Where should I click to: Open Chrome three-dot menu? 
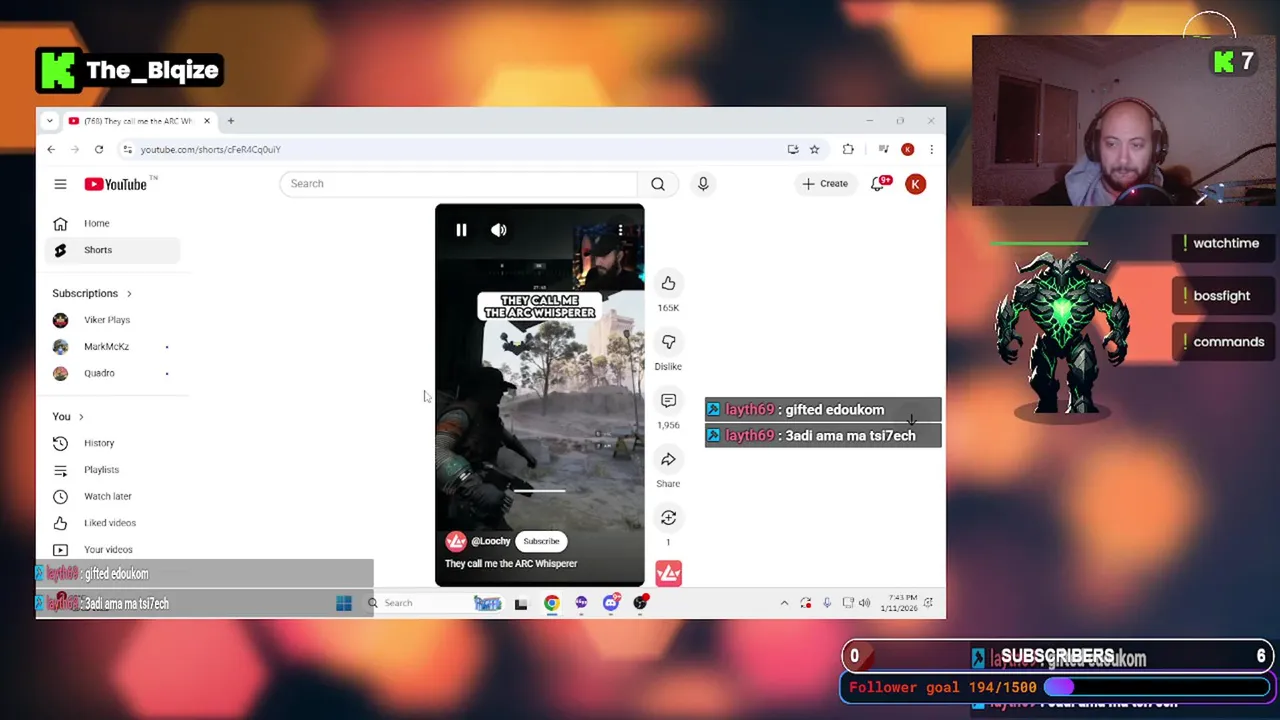pos(931,150)
